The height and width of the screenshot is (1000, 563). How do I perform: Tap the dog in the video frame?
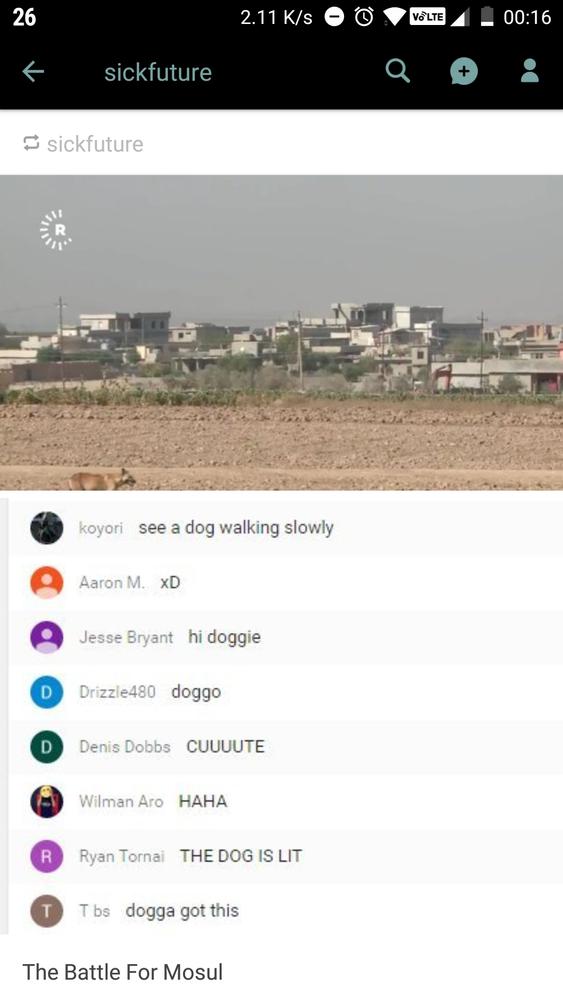tap(102, 479)
